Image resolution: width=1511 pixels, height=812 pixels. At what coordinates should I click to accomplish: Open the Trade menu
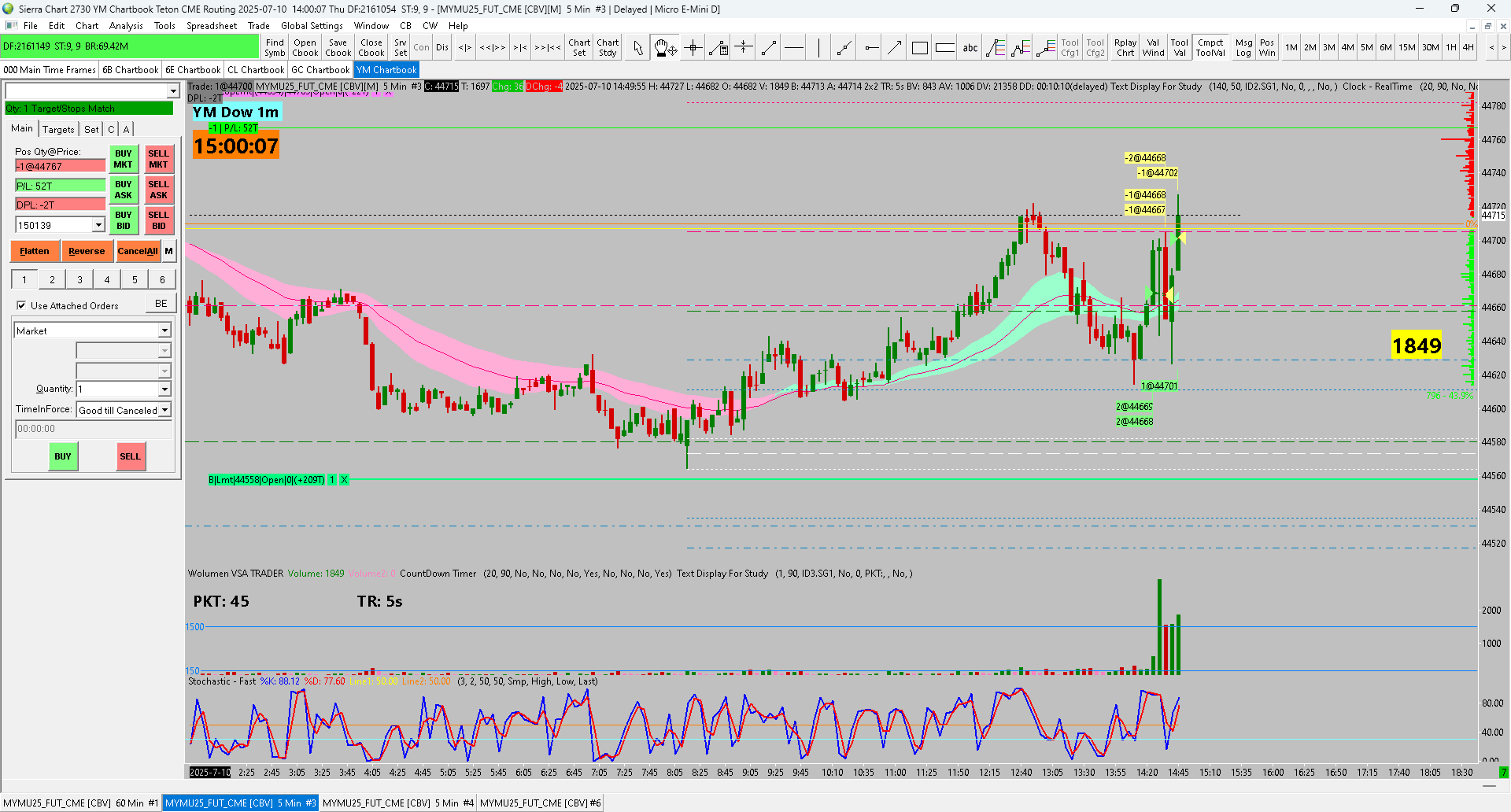pos(259,26)
